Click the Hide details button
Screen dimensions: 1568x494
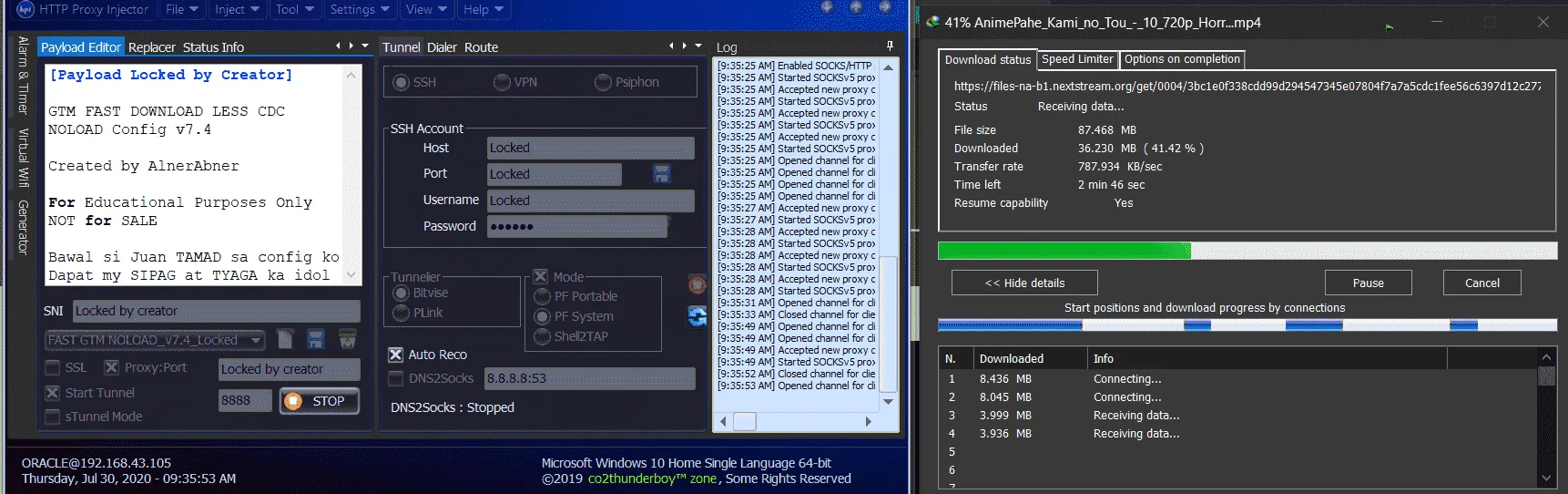pyautogui.click(x=1024, y=283)
